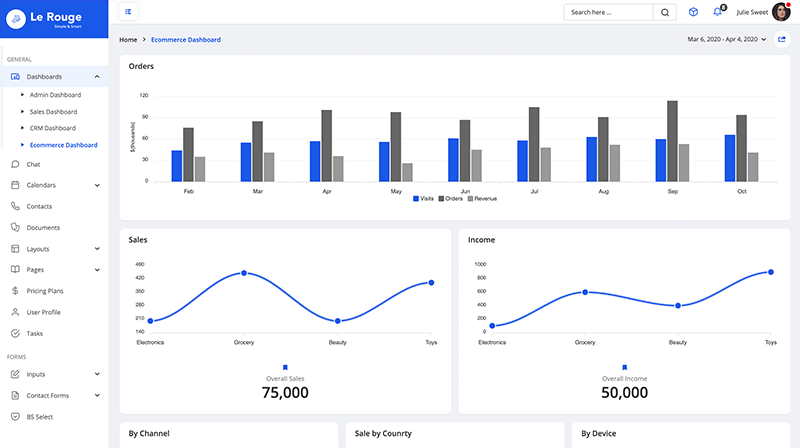Screen dimensions: 800x448
Task: Click the Home breadcrumb link
Action: [128, 39]
